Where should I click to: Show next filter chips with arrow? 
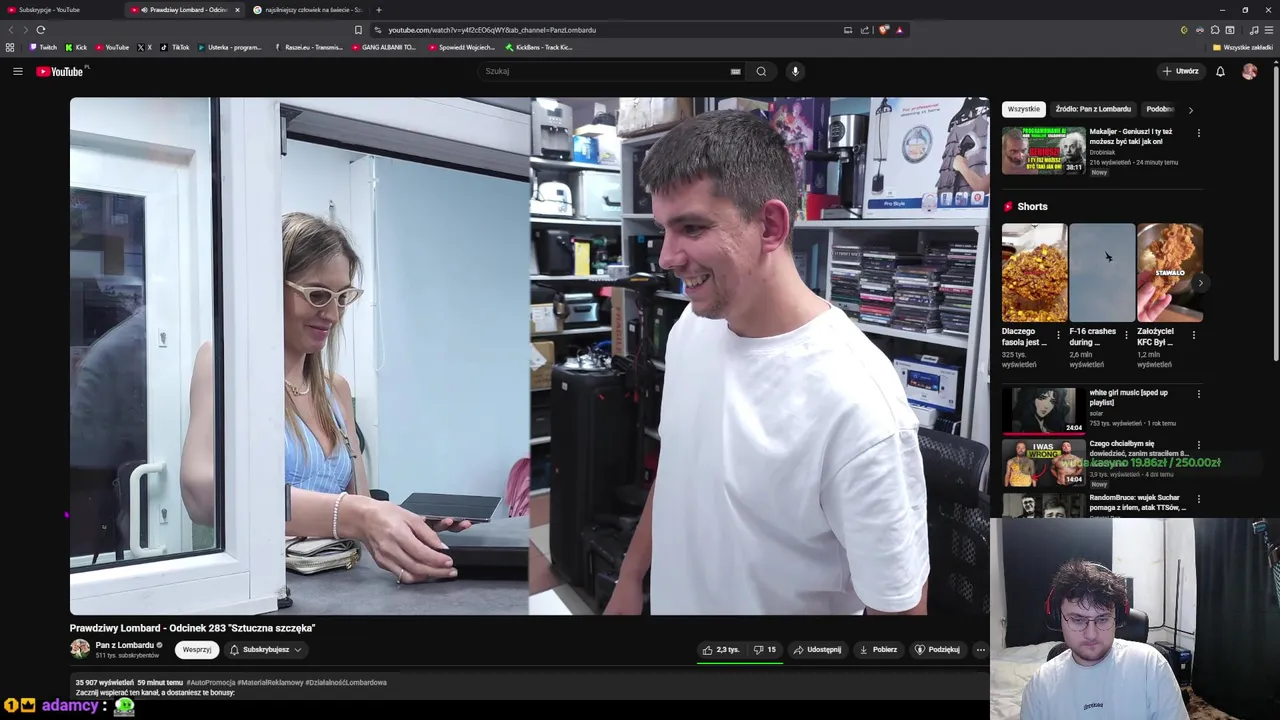pyautogui.click(x=1190, y=109)
